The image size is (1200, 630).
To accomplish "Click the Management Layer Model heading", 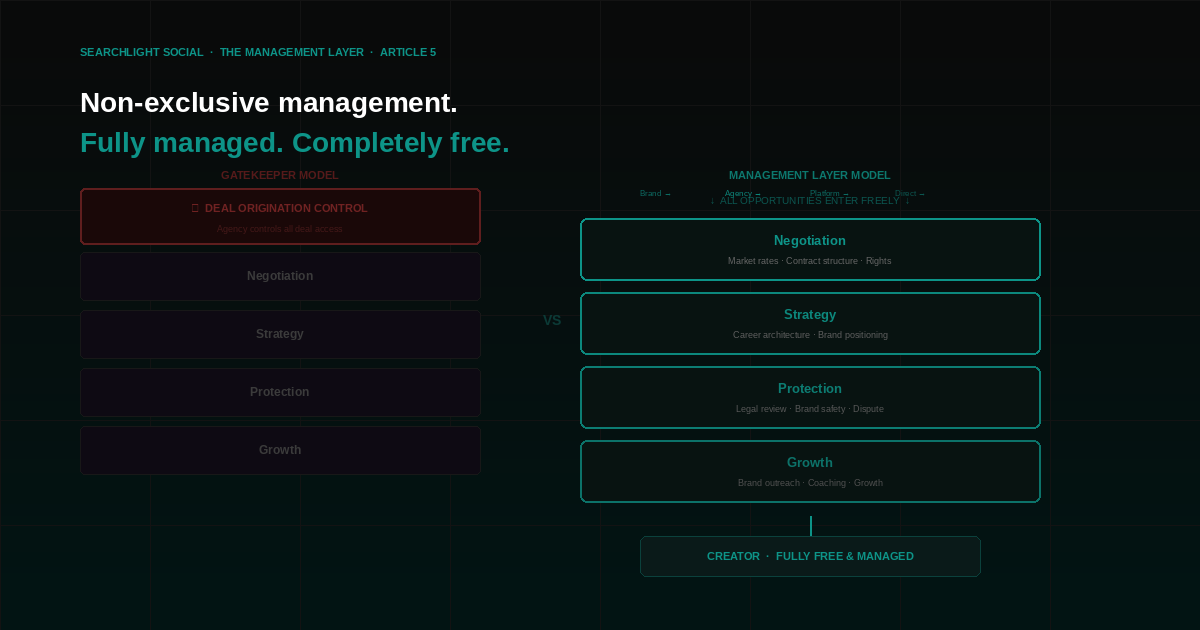I will (x=810, y=175).
